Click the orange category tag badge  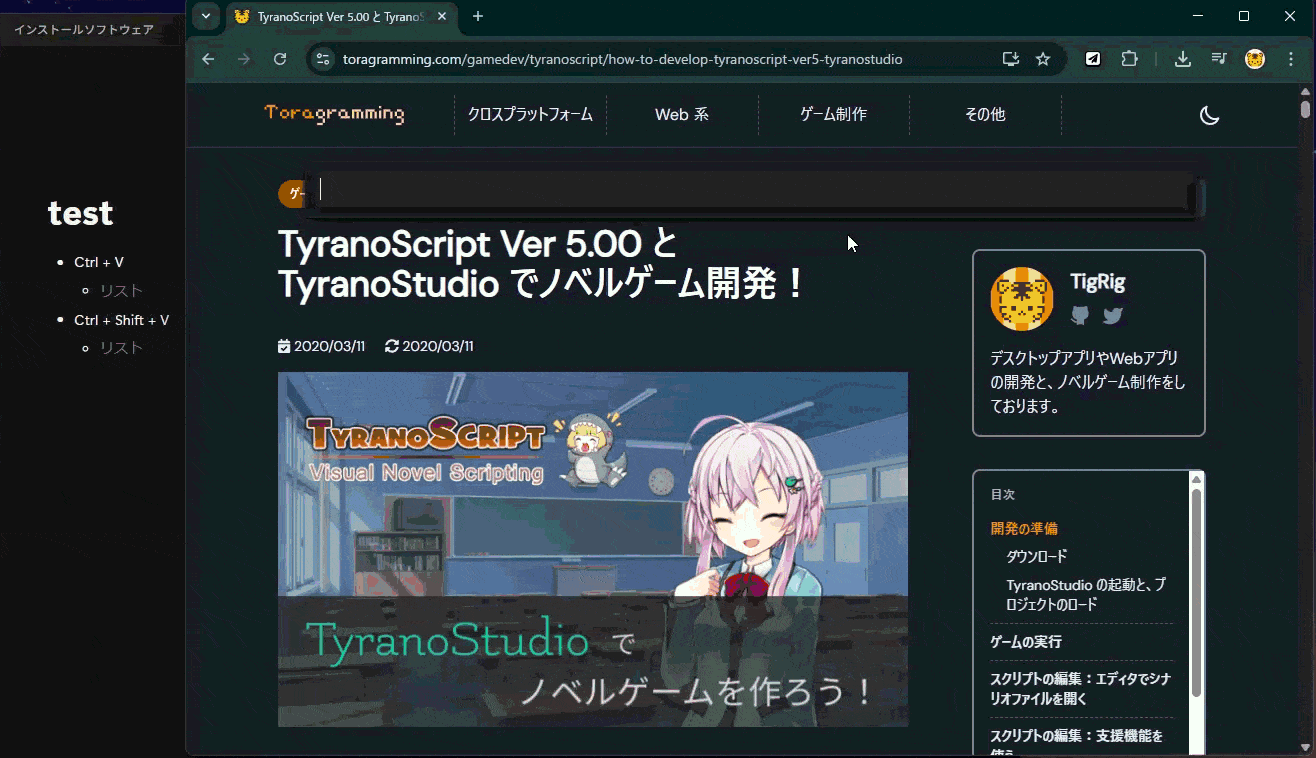pos(292,194)
